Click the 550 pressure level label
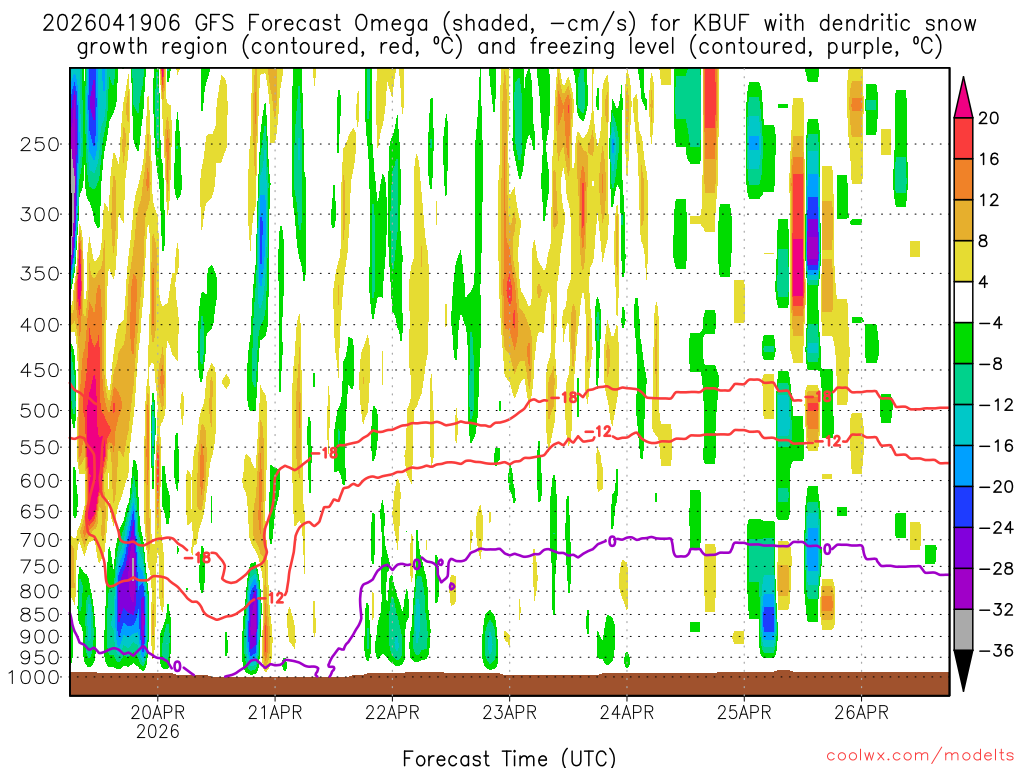This screenshot has width=1024, height=768. pyautogui.click(x=40, y=447)
